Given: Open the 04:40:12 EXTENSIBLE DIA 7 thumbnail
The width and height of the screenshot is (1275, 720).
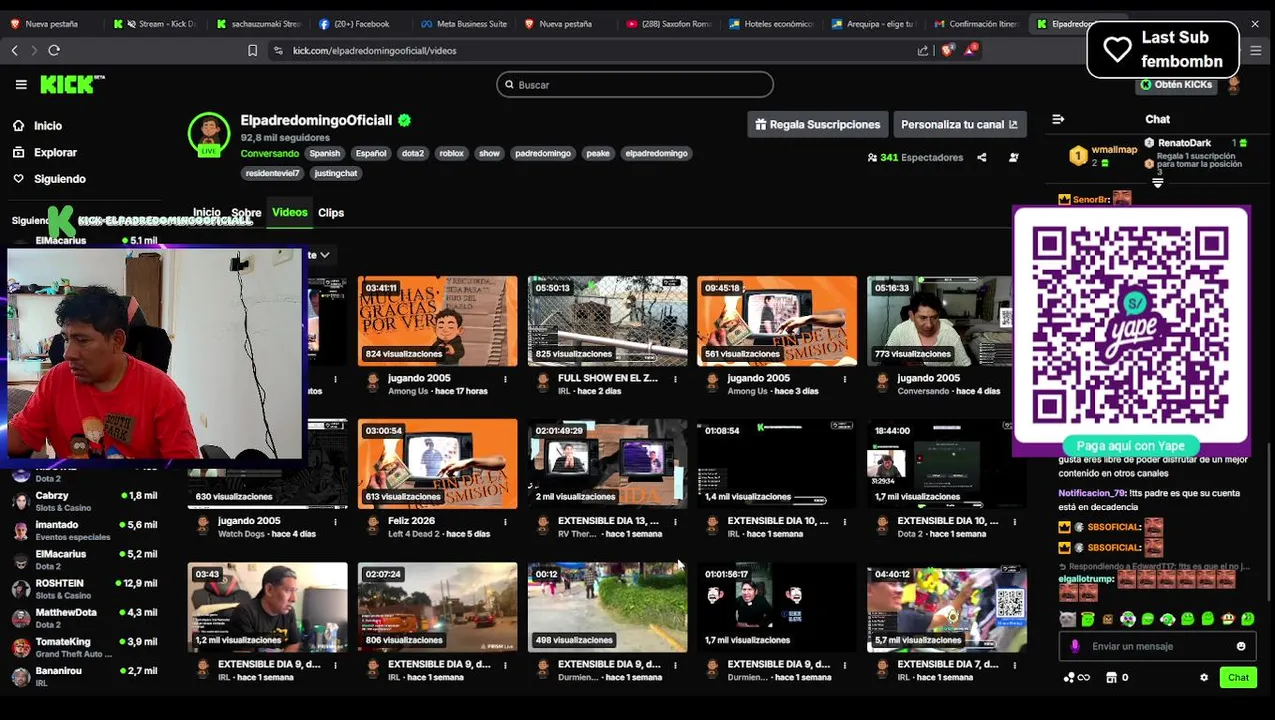Looking at the screenshot, I should tap(947, 607).
